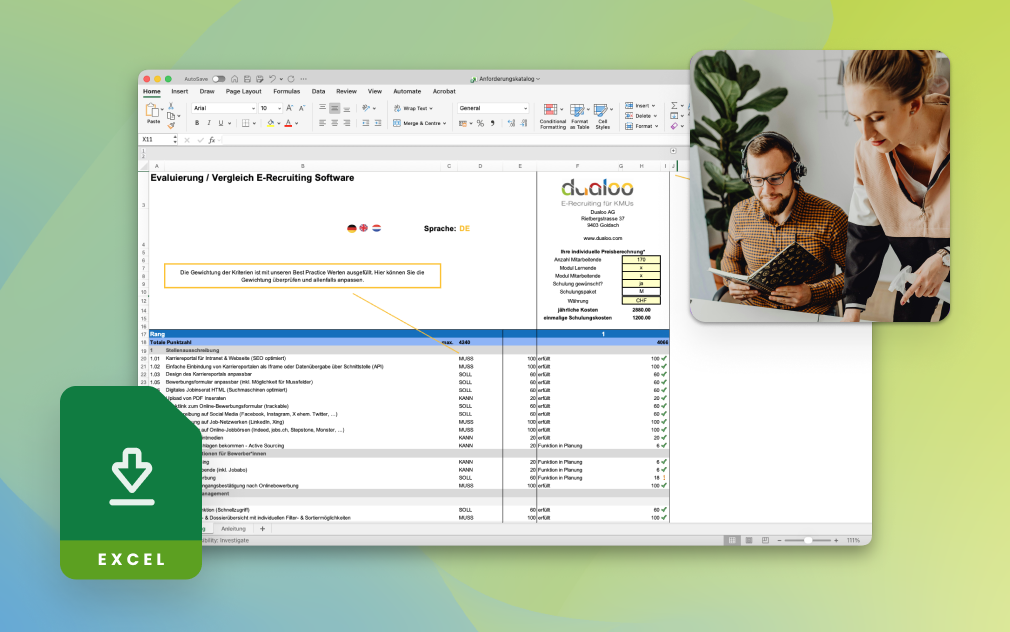This screenshot has width=1010, height=632.
Task: Open the Arial font name dropdown
Action: (x=224, y=108)
